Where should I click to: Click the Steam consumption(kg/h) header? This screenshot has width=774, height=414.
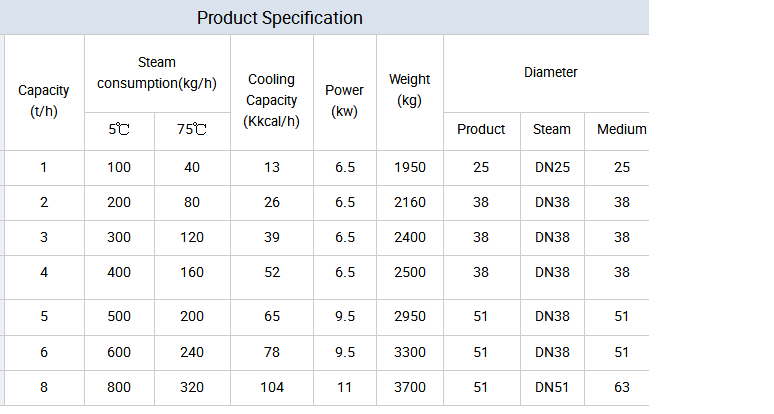tap(157, 72)
